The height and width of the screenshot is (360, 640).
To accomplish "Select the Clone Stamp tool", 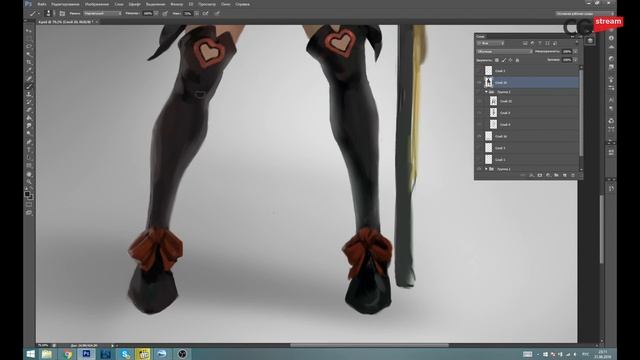I will point(29,94).
